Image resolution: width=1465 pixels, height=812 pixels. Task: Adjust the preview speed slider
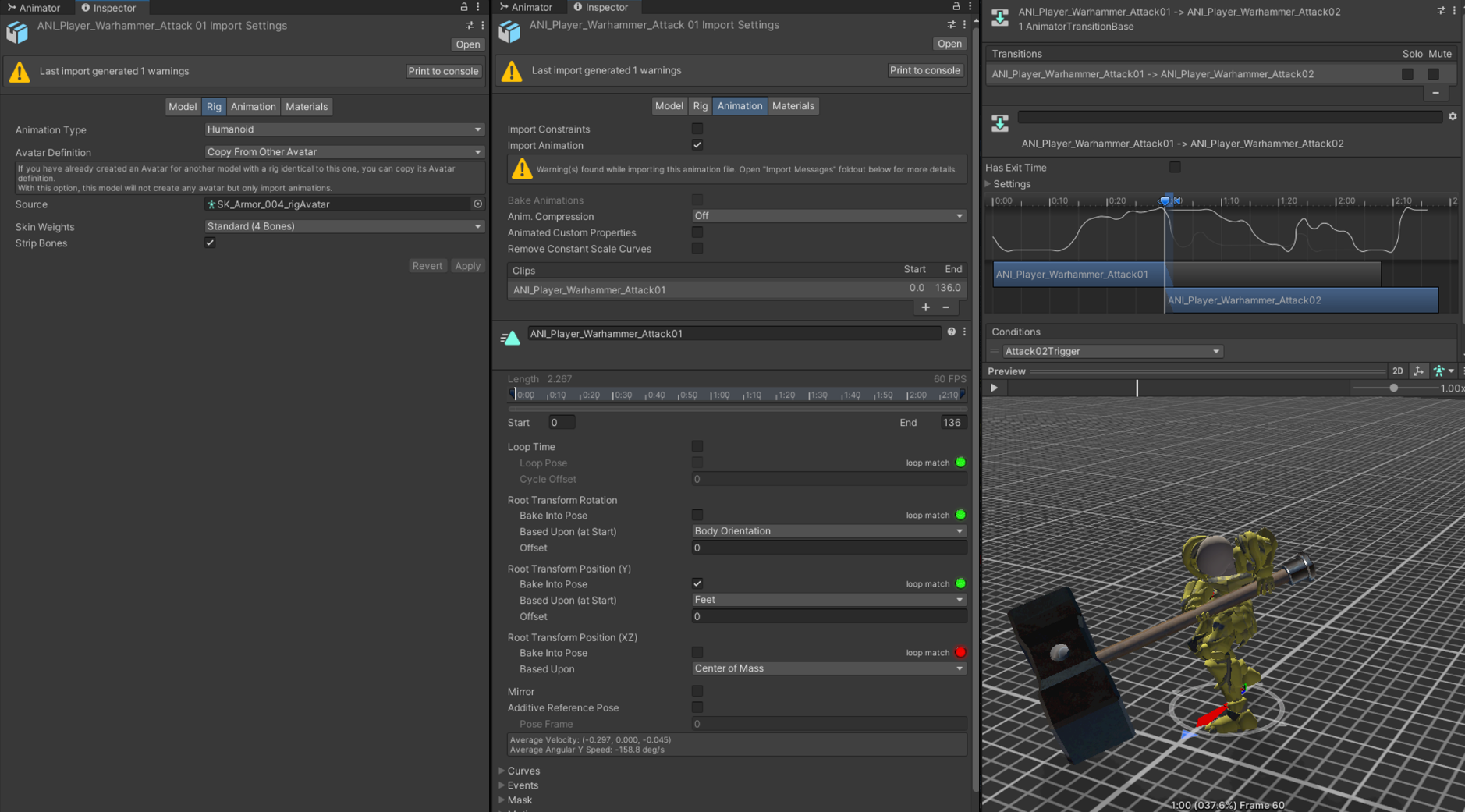point(1393,388)
